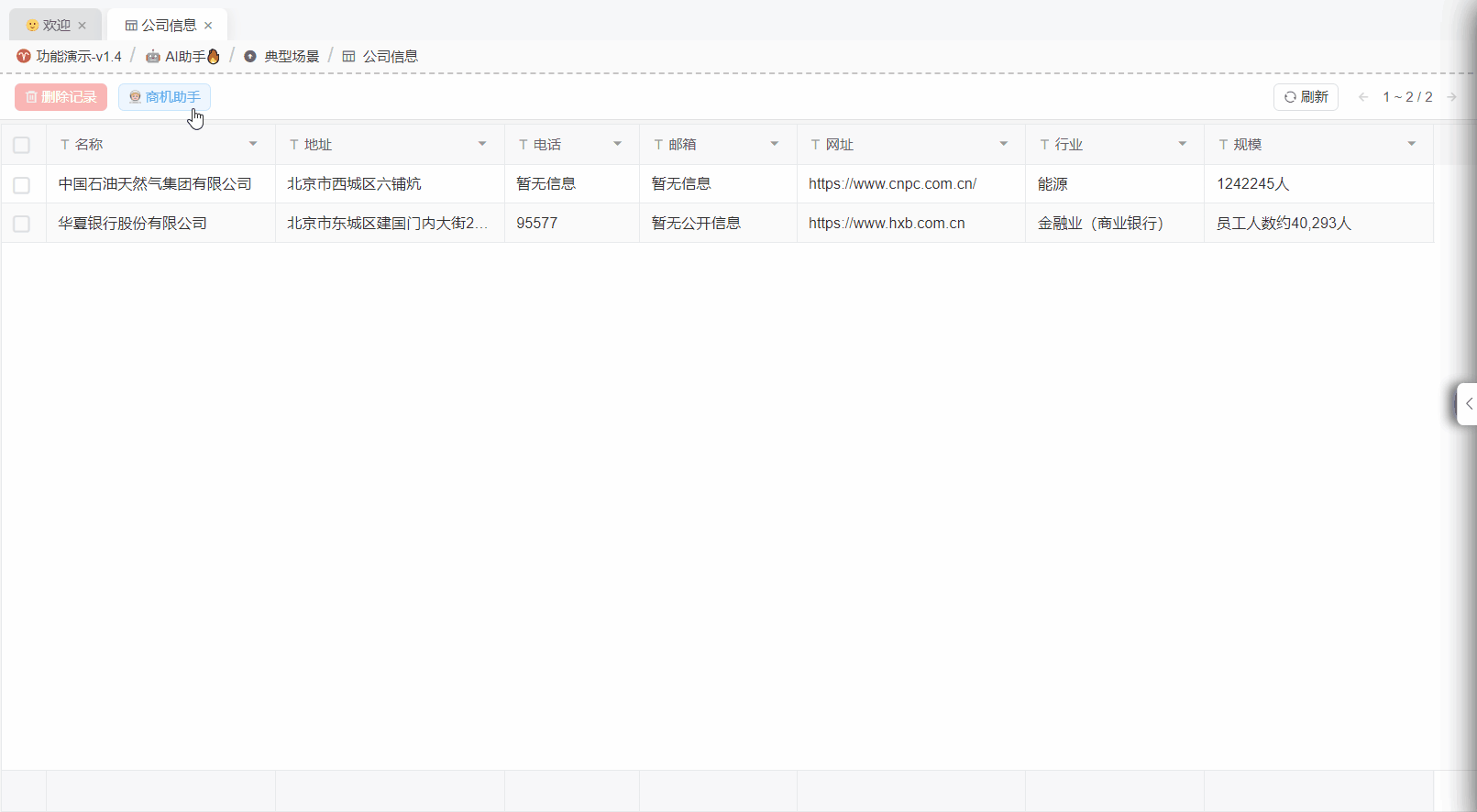Click URL https://www.hxb.com.cn
1477x812 pixels.
[x=887, y=224]
